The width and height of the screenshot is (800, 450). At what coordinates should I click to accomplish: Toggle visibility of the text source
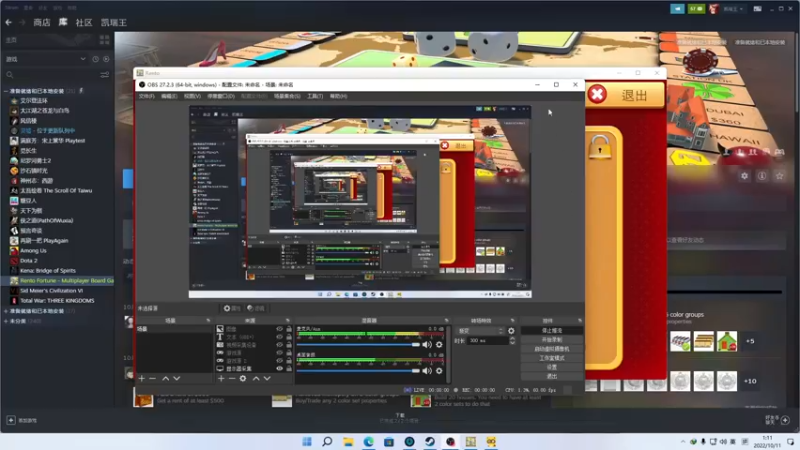tap(279, 337)
